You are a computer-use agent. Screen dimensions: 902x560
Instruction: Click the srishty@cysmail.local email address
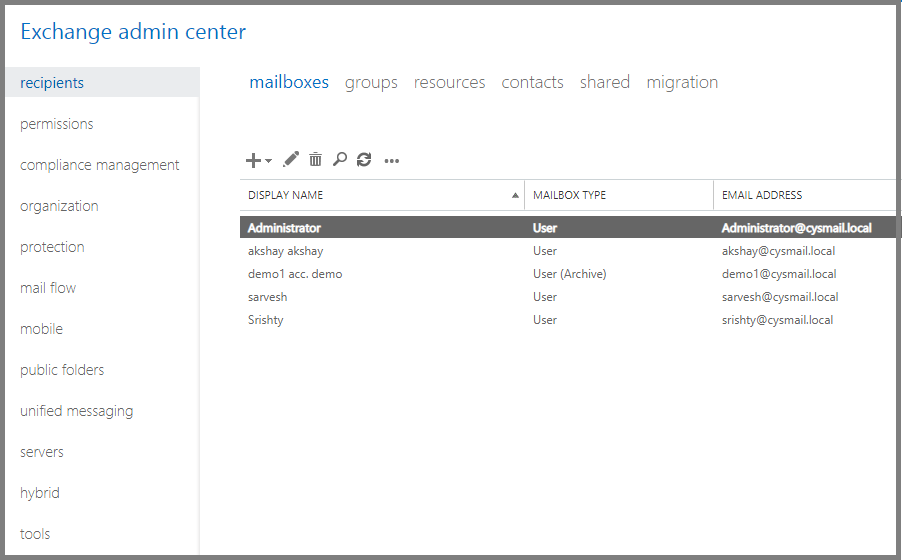point(777,320)
